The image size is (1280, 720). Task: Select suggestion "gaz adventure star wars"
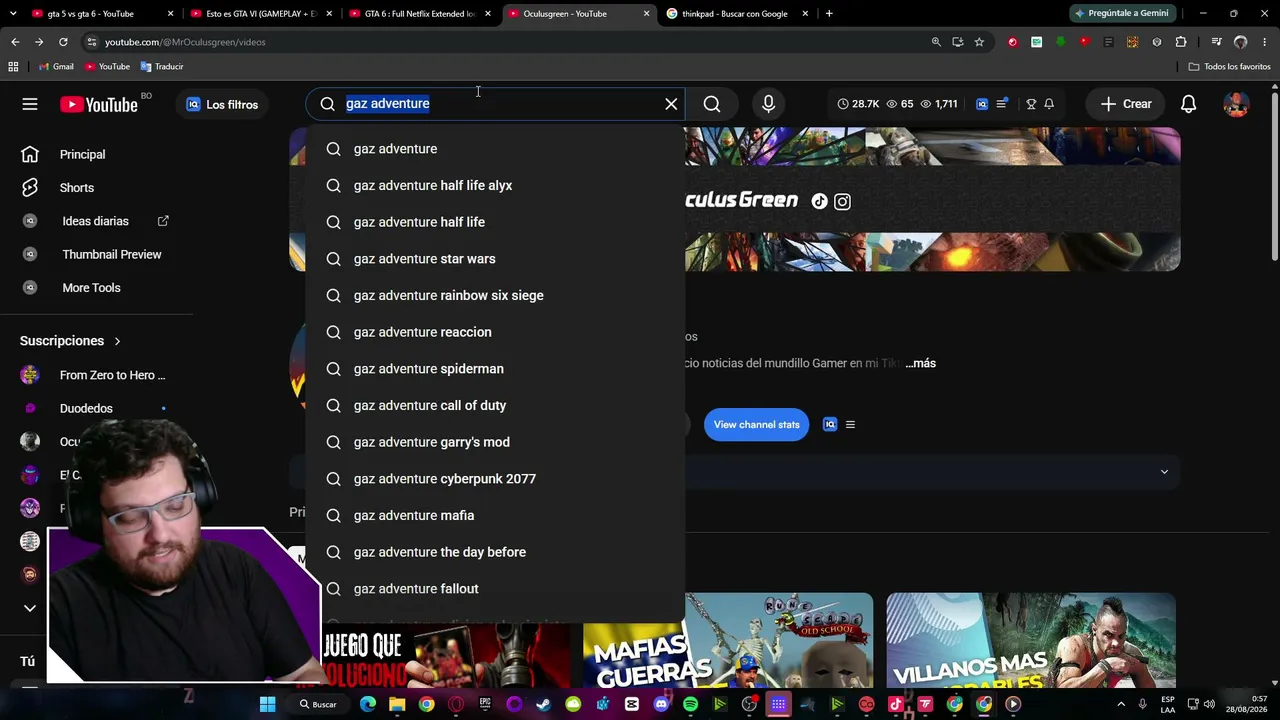[x=496, y=259]
